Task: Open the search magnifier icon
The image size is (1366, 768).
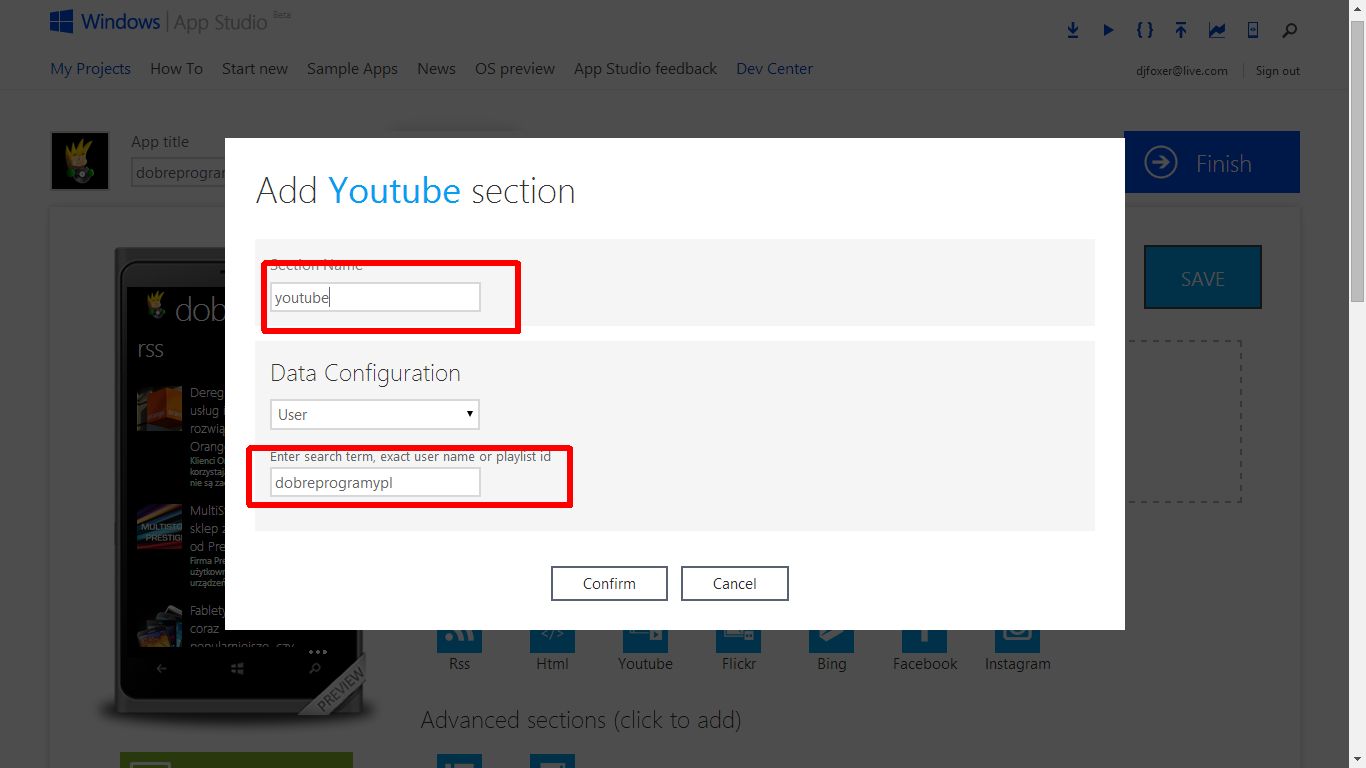Action: (1290, 30)
